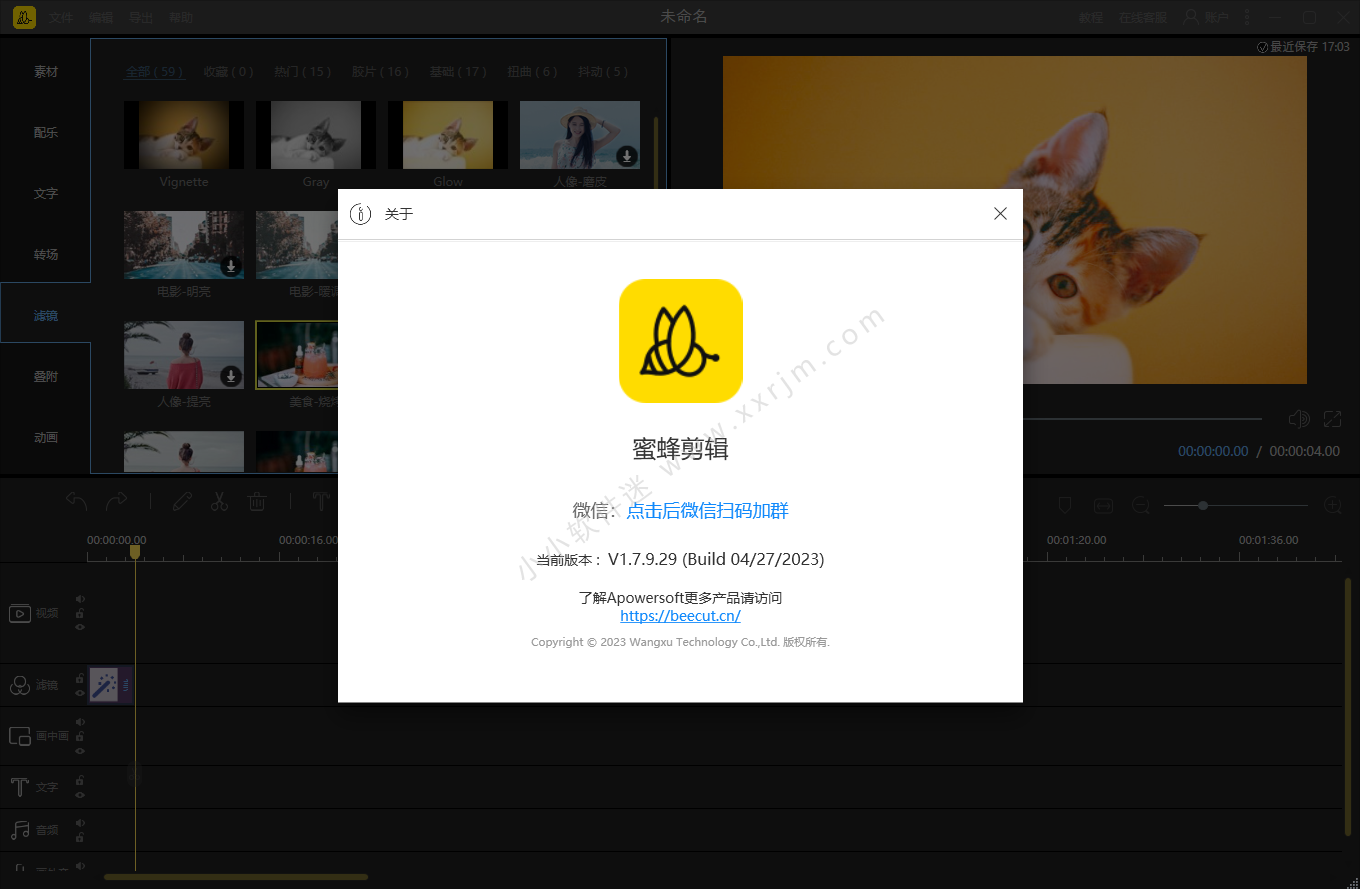Screen dimensions: 1360x889
Task: Click the preview volume speaker icon
Action: click(1298, 419)
